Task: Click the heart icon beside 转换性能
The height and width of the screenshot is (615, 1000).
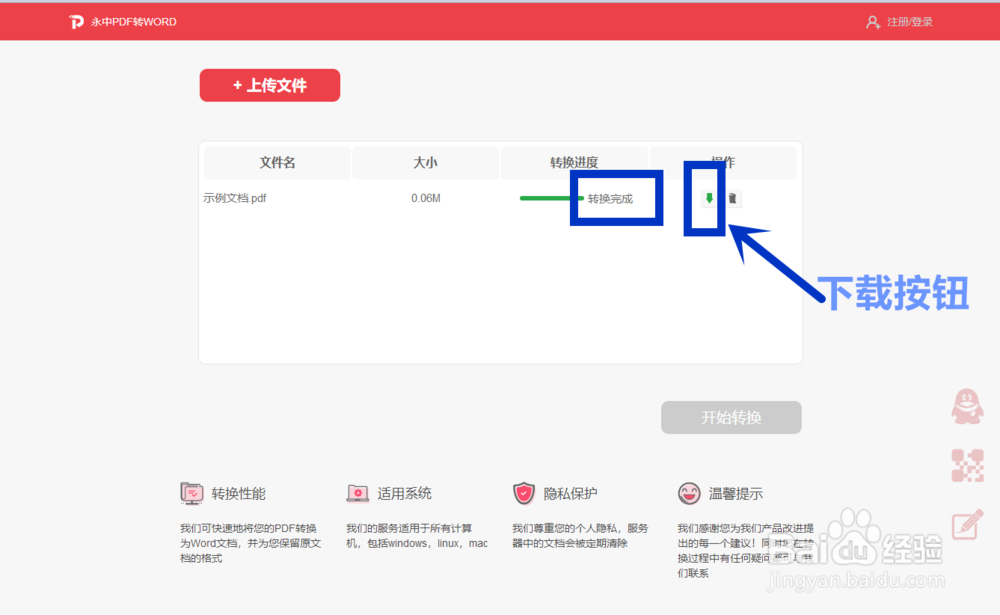Action: click(x=193, y=492)
